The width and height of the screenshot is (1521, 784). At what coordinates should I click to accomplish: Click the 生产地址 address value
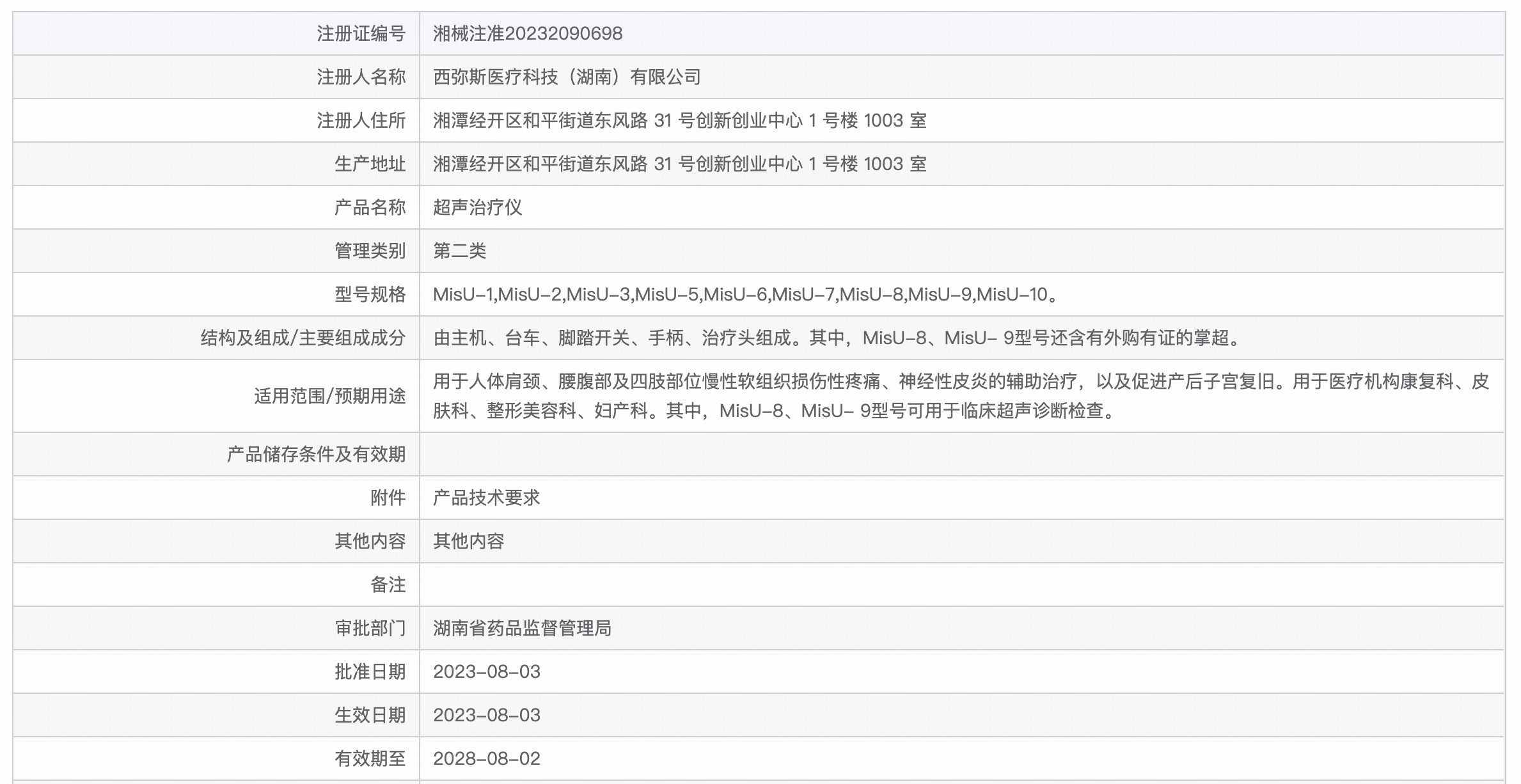679,164
